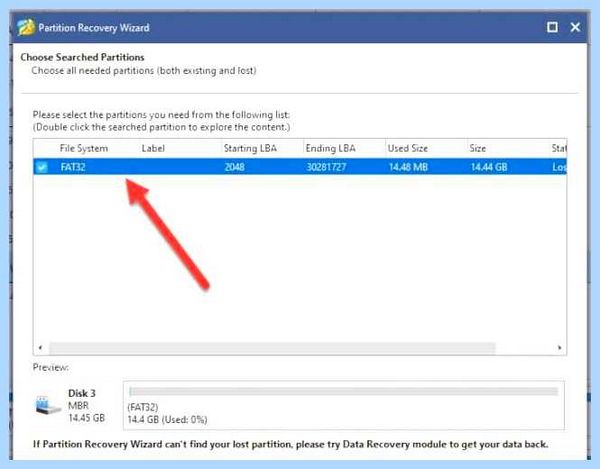The width and height of the screenshot is (600, 469).
Task: Click the size 14.44 GB cell
Action: pyautogui.click(x=489, y=167)
